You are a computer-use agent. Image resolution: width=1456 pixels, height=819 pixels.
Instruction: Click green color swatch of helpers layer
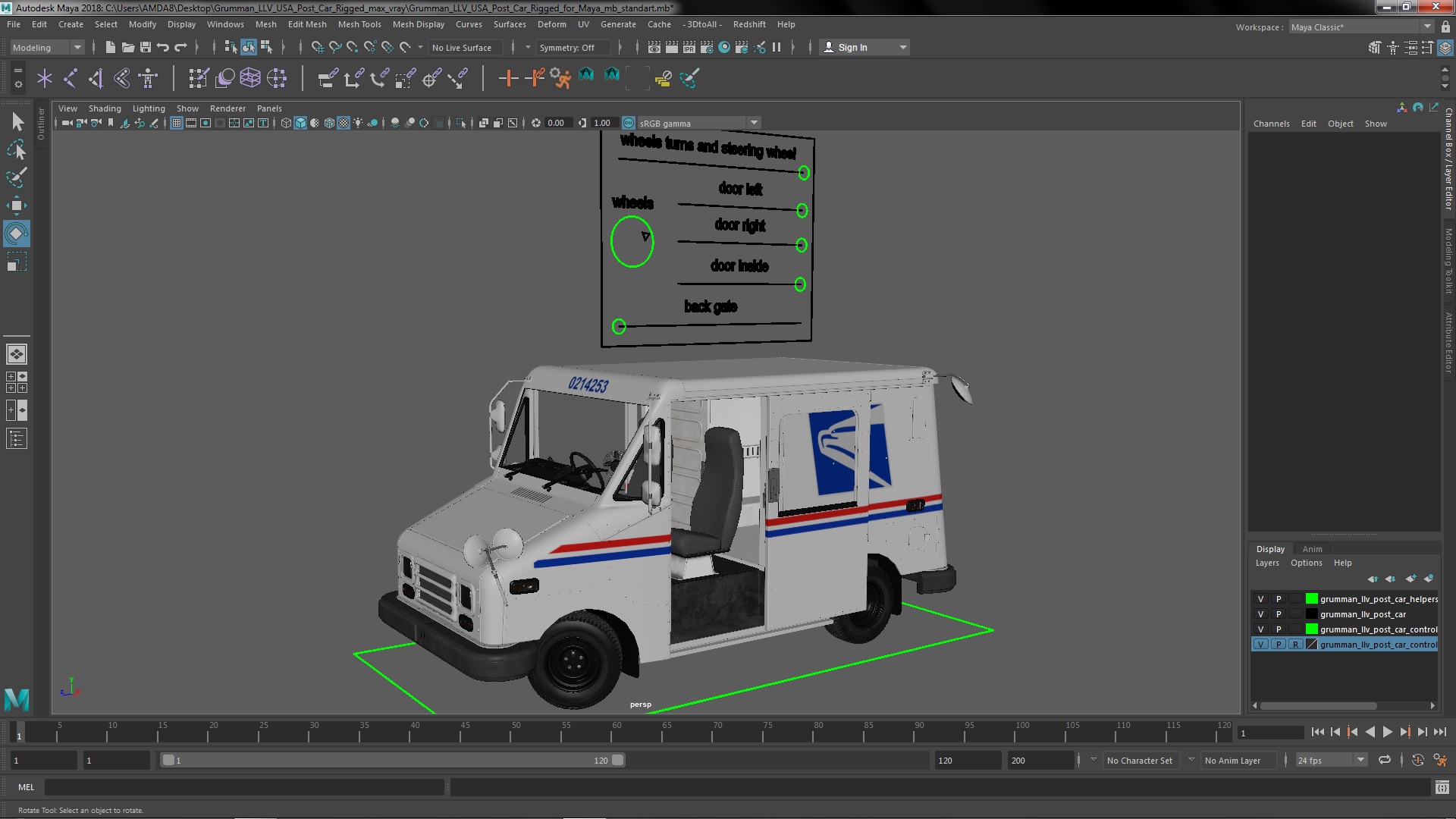(1311, 599)
